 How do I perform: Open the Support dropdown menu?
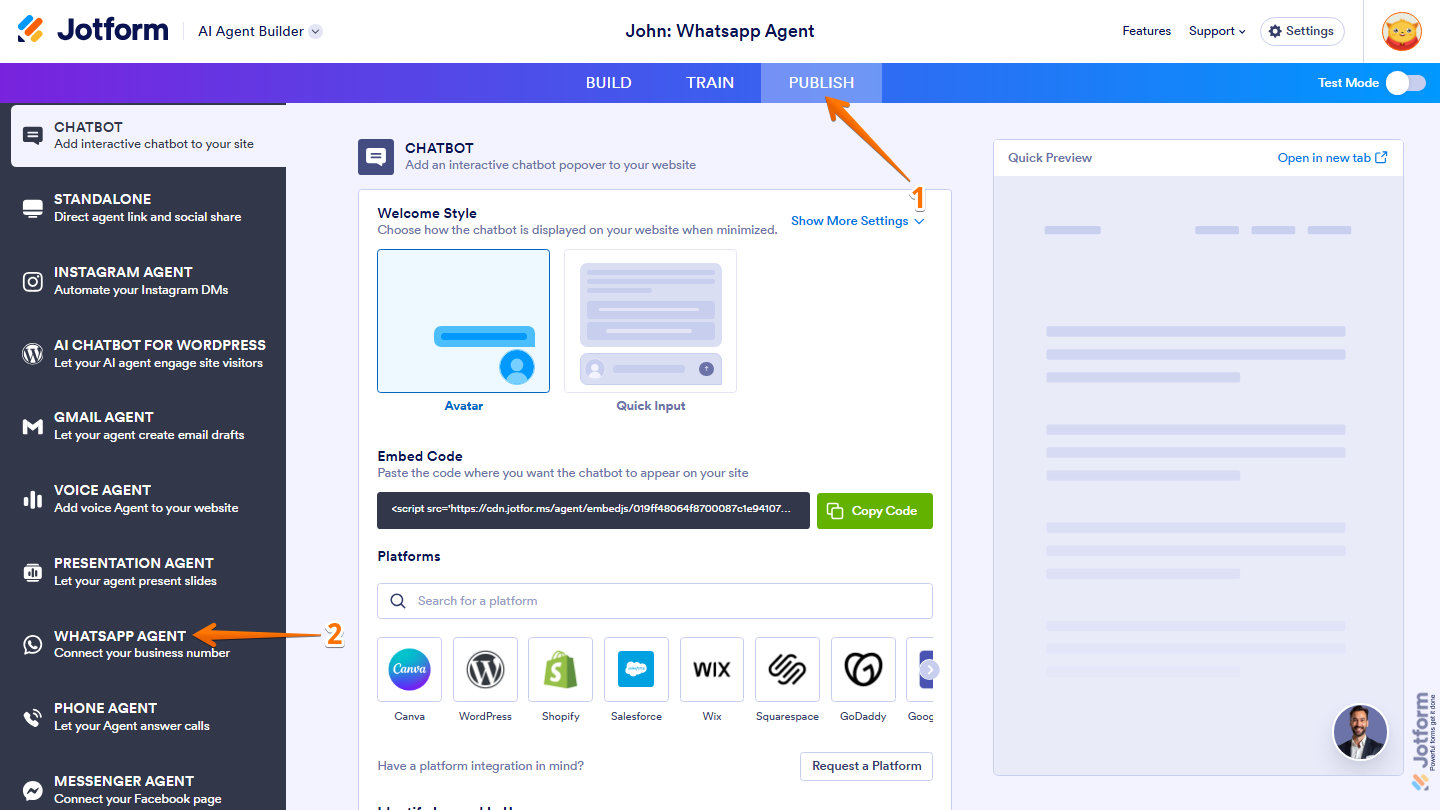(x=1217, y=31)
